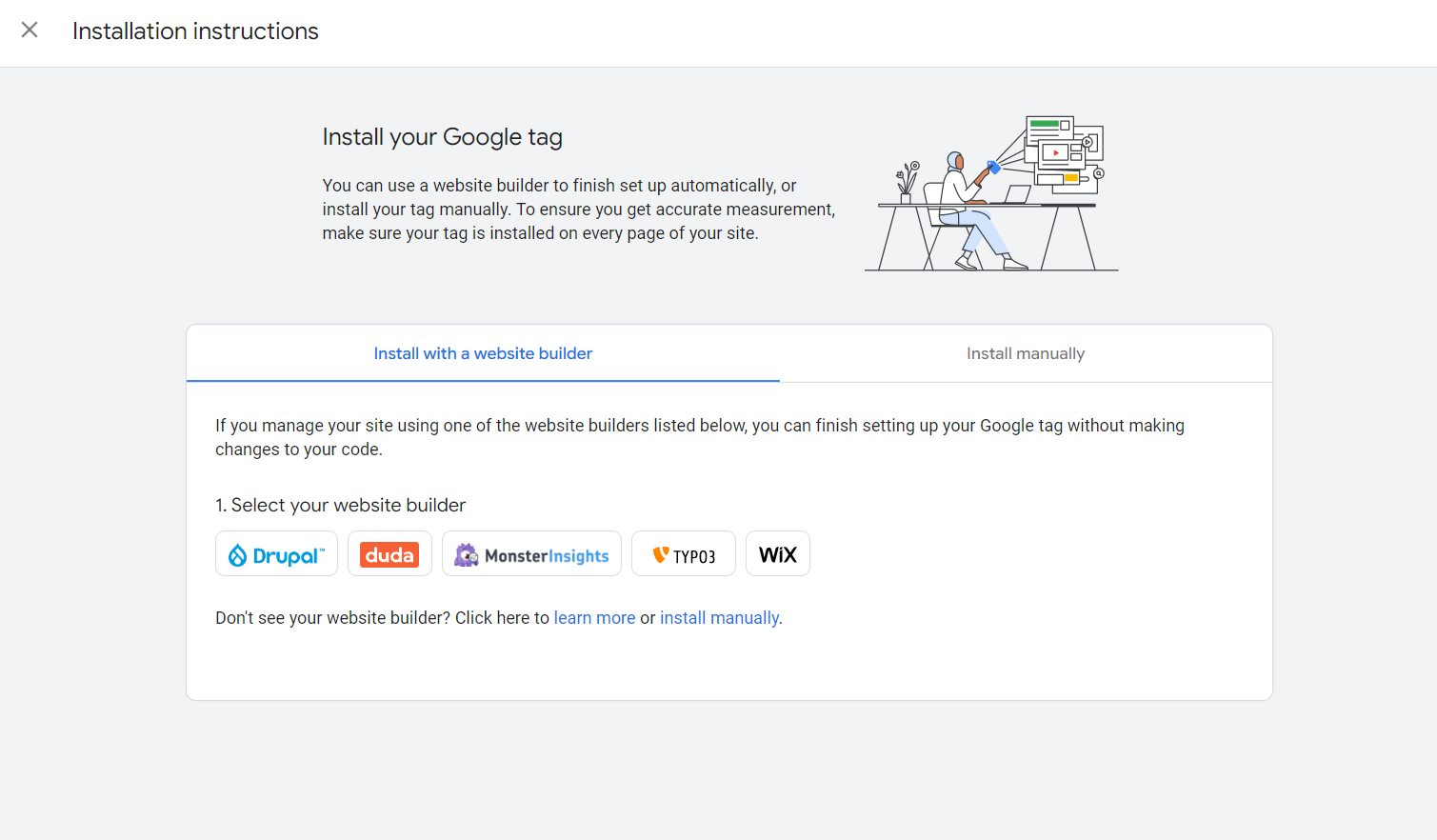Click the Select your website builder label
Image resolution: width=1437 pixels, height=840 pixels.
(340, 506)
